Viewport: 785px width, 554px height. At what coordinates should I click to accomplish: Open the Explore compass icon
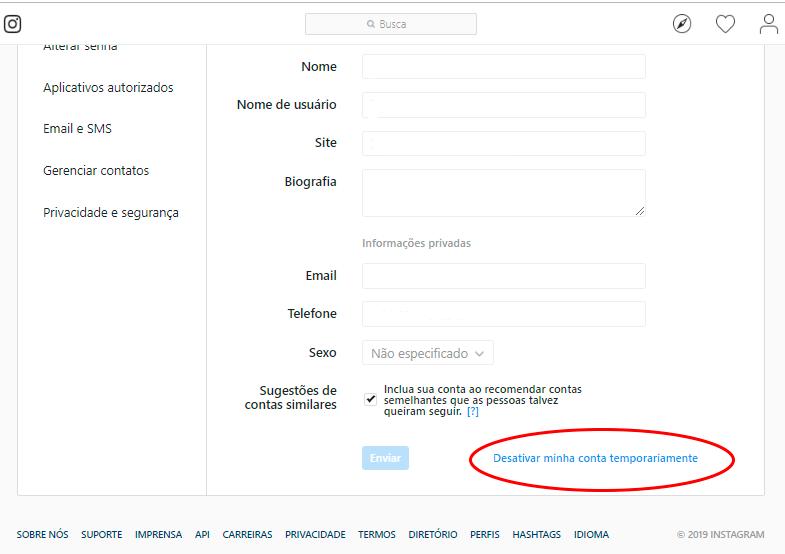[x=682, y=24]
